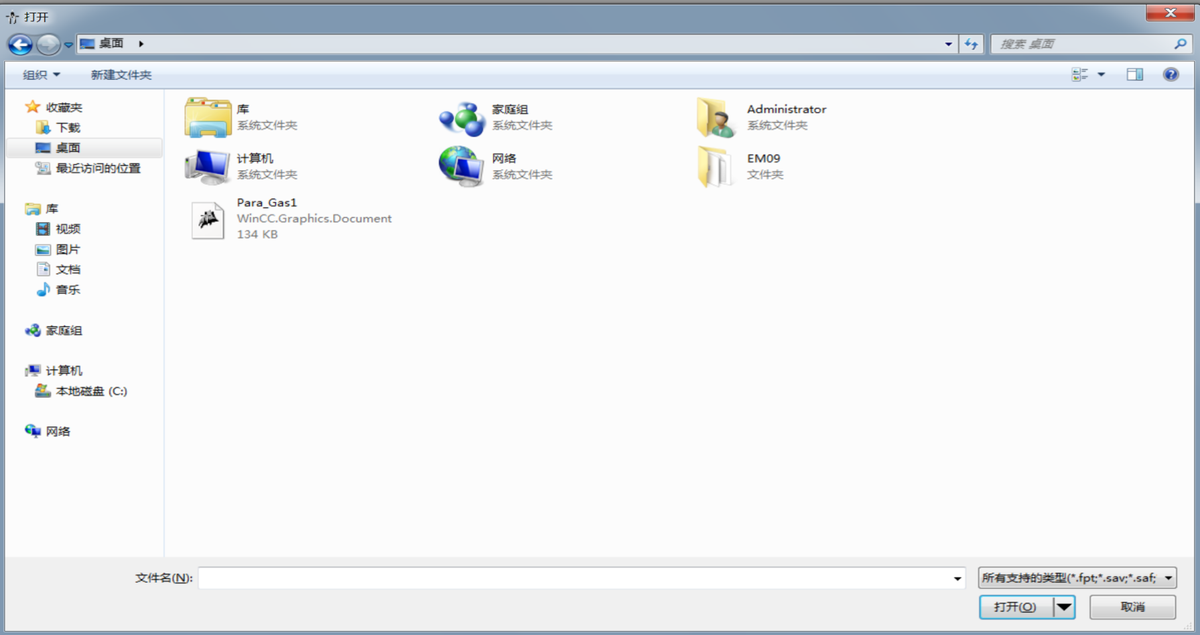The width and height of the screenshot is (1200, 635).
Task: Open the Para_Gas1 WinCC graphics document
Action: pos(209,219)
